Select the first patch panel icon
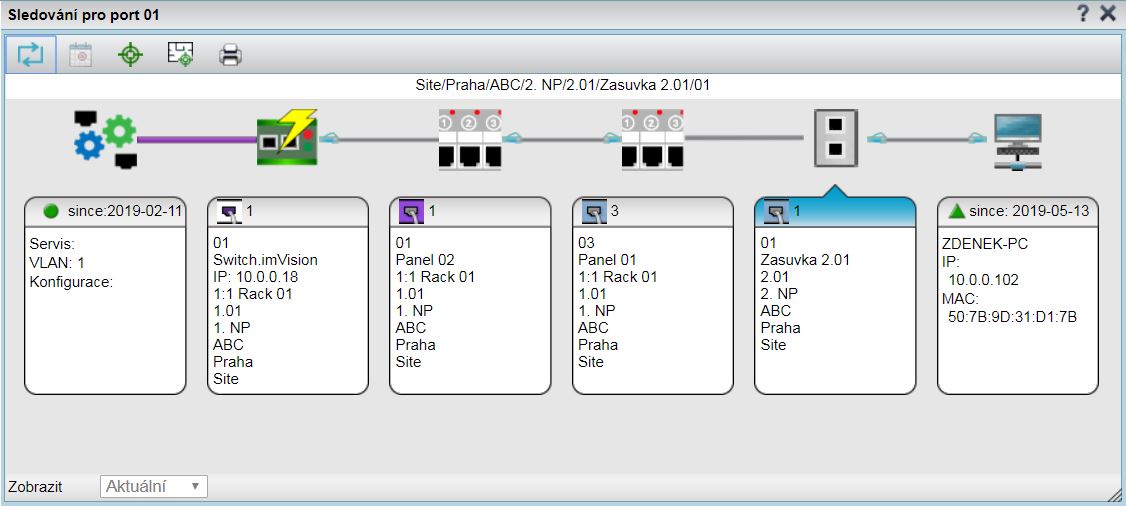 470,139
